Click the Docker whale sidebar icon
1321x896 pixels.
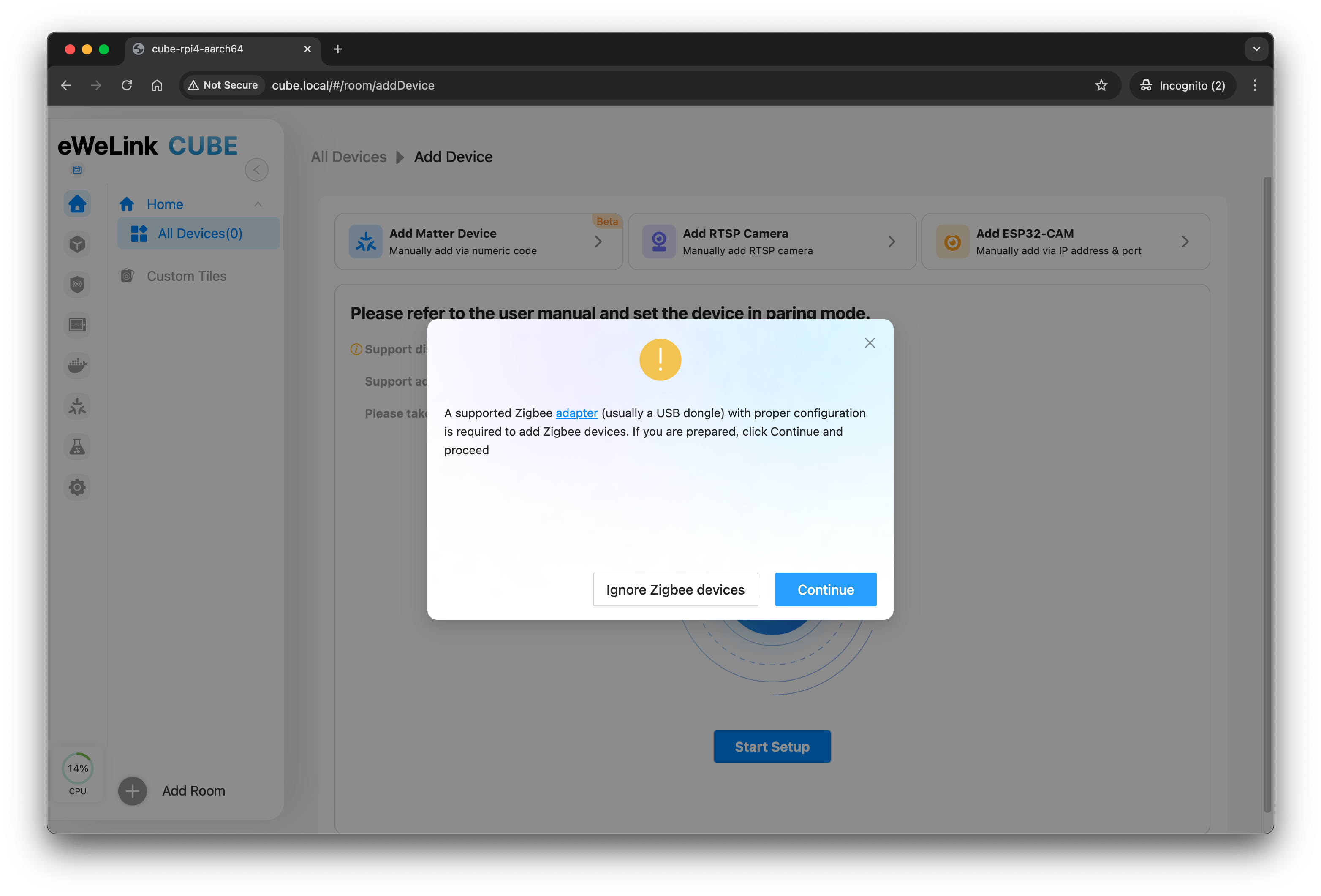coord(77,365)
